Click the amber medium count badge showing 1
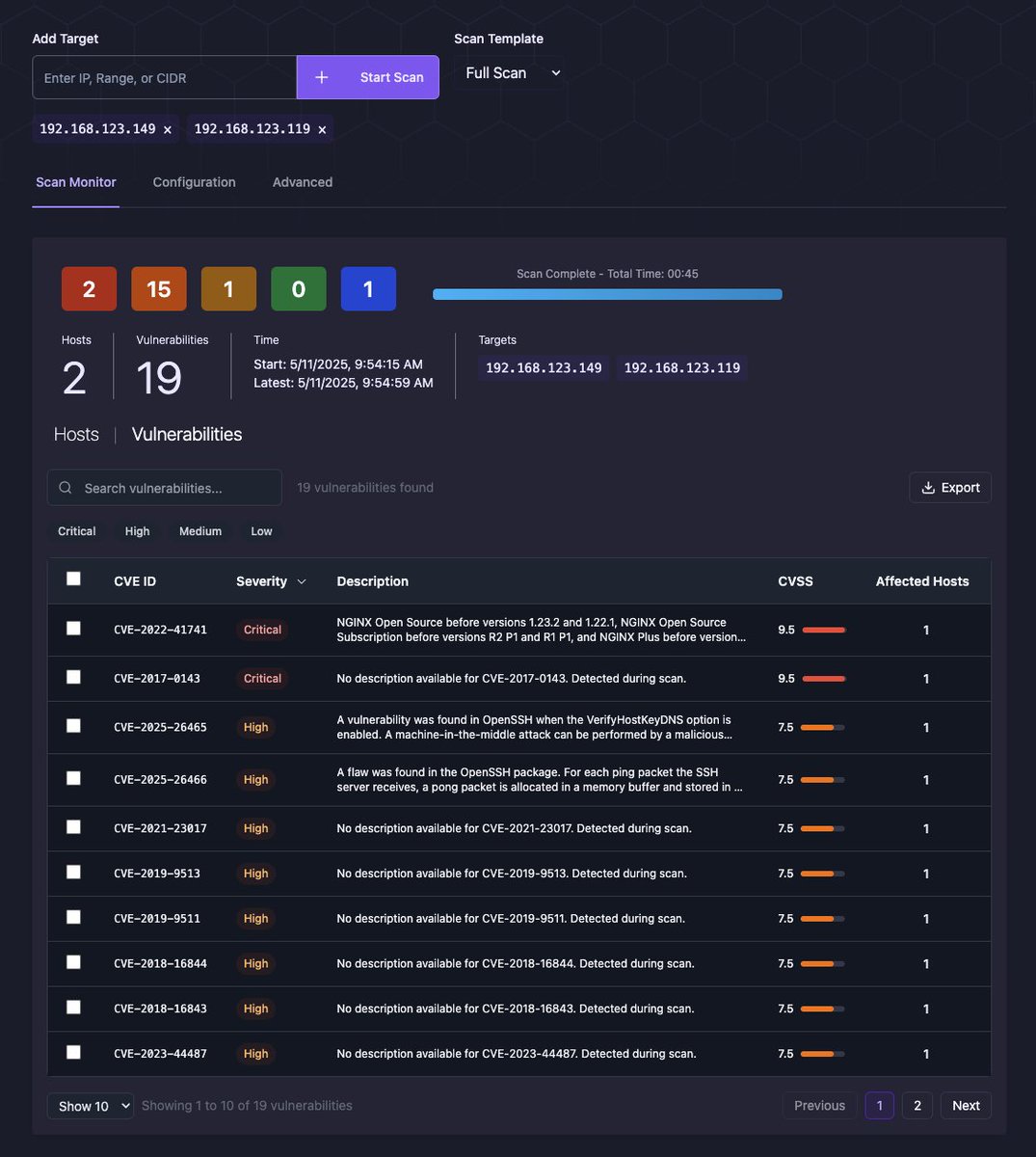The height and width of the screenshot is (1157, 1036). (x=228, y=289)
